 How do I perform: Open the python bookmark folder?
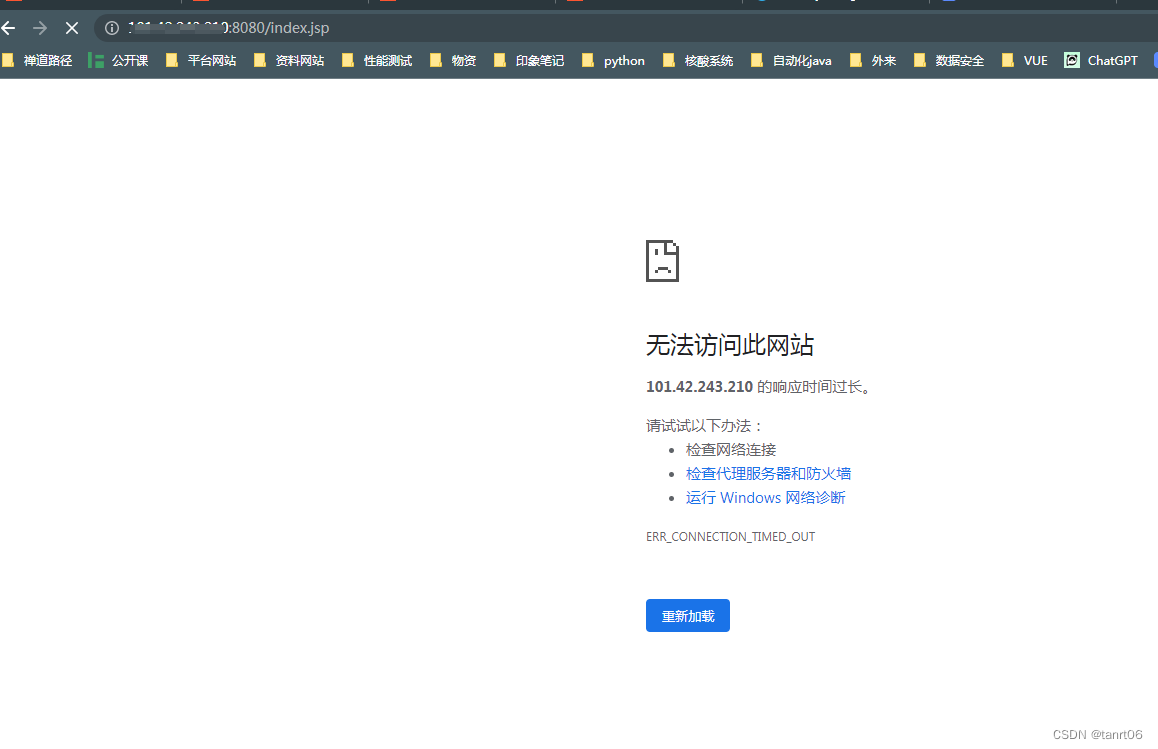(613, 61)
